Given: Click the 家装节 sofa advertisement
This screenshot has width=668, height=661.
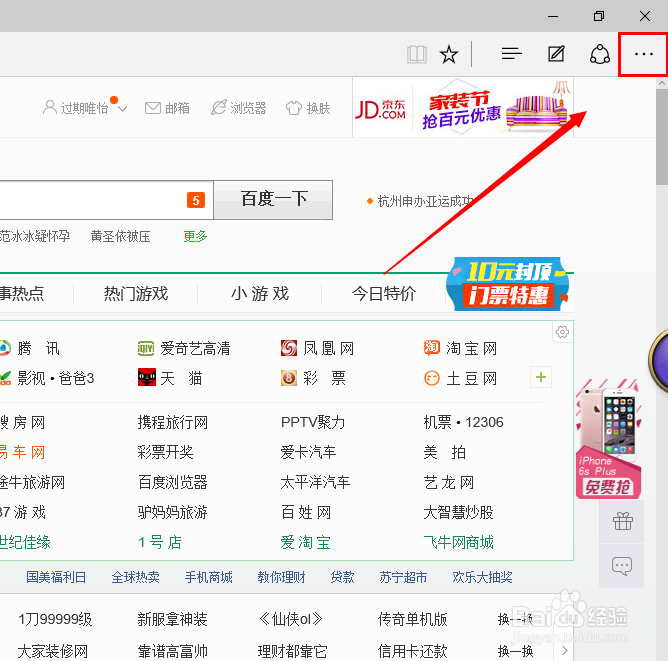Looking at the screenshot, I should tap(494, 107).
